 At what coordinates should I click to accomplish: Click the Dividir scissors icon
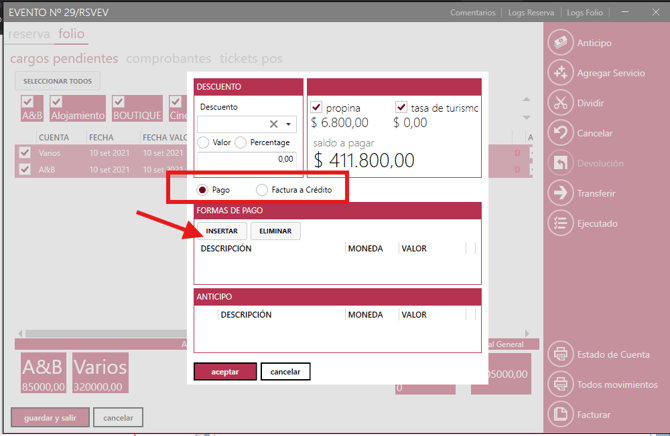coord(560,103)
